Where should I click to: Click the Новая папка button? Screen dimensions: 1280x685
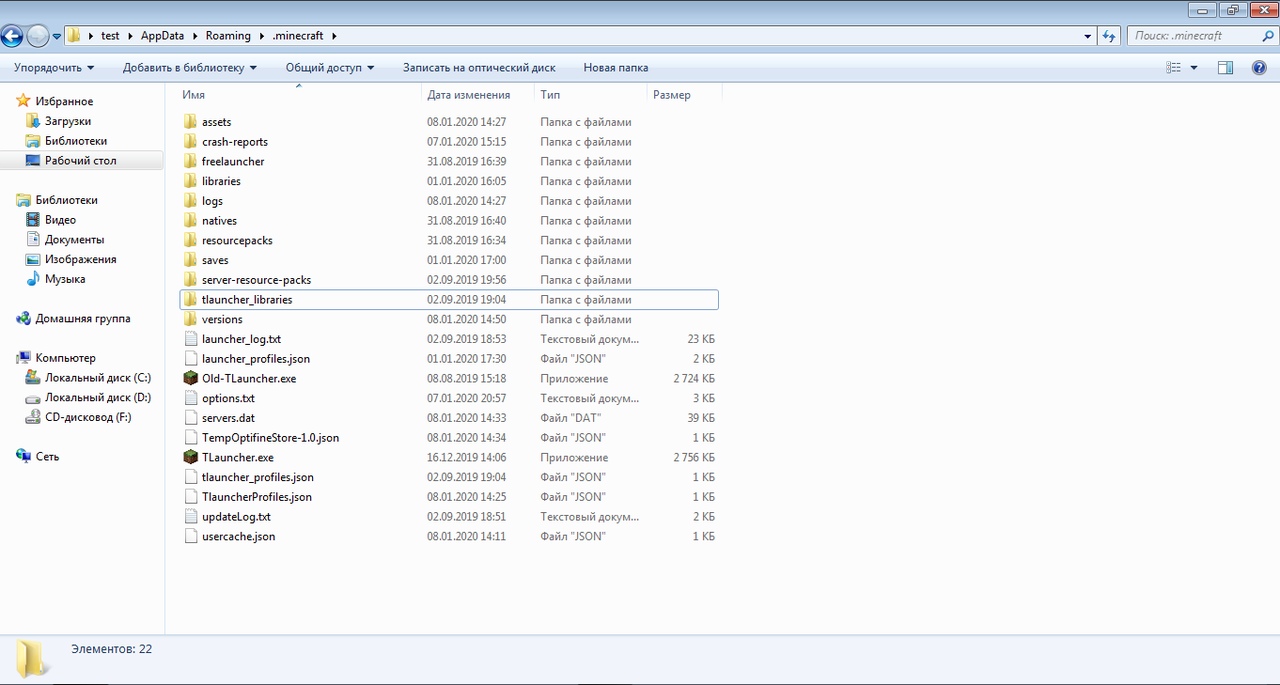616,68
